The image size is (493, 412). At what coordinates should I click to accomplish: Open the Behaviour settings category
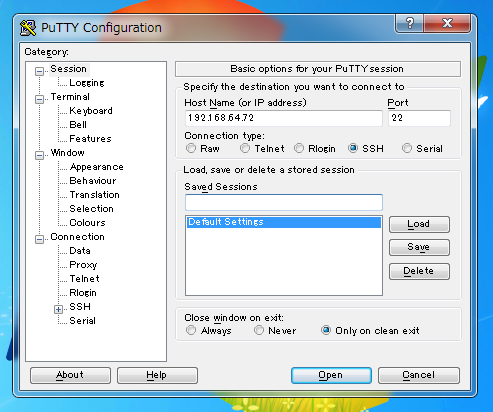coord(93,181)
